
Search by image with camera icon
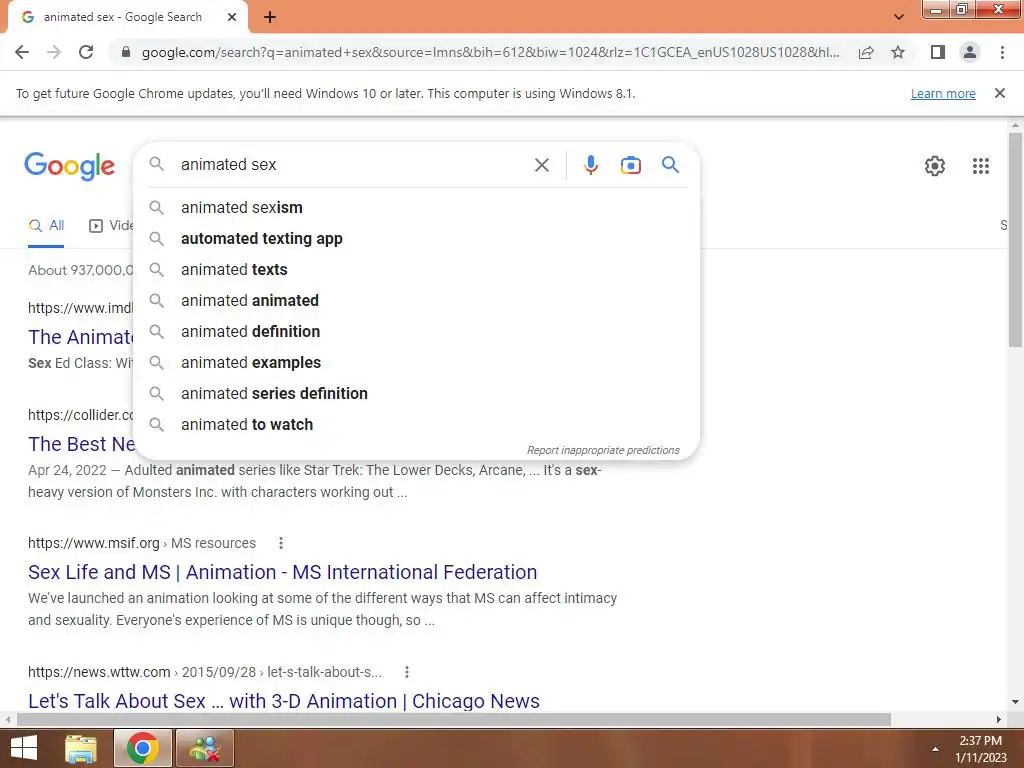tap(630, 165)
